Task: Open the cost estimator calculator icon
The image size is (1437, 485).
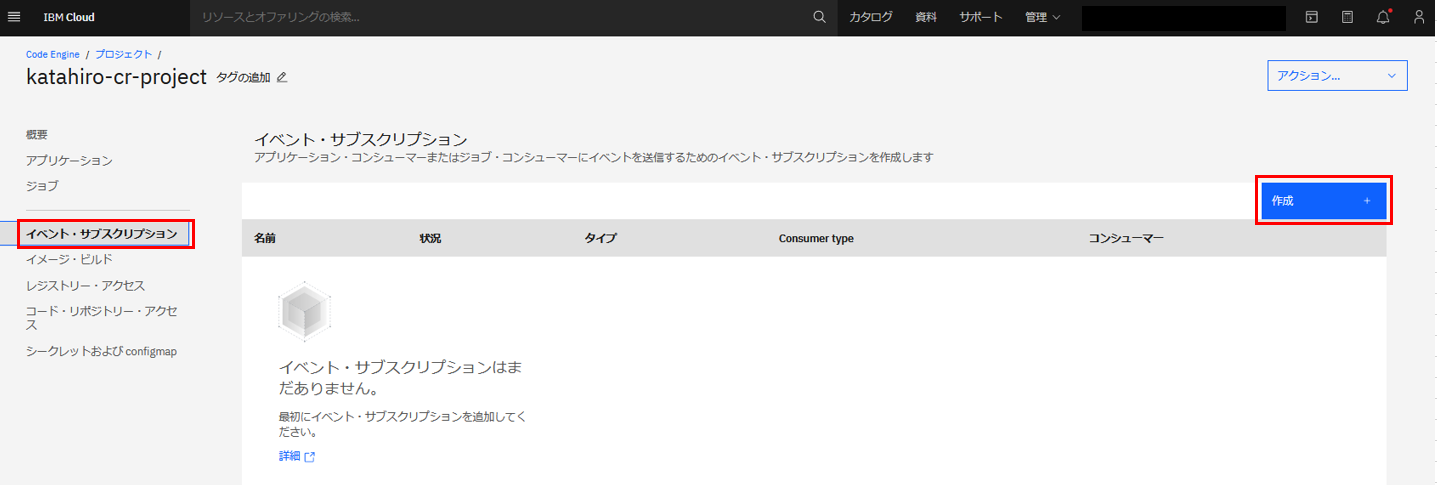Action: [x=1347, y=17]
